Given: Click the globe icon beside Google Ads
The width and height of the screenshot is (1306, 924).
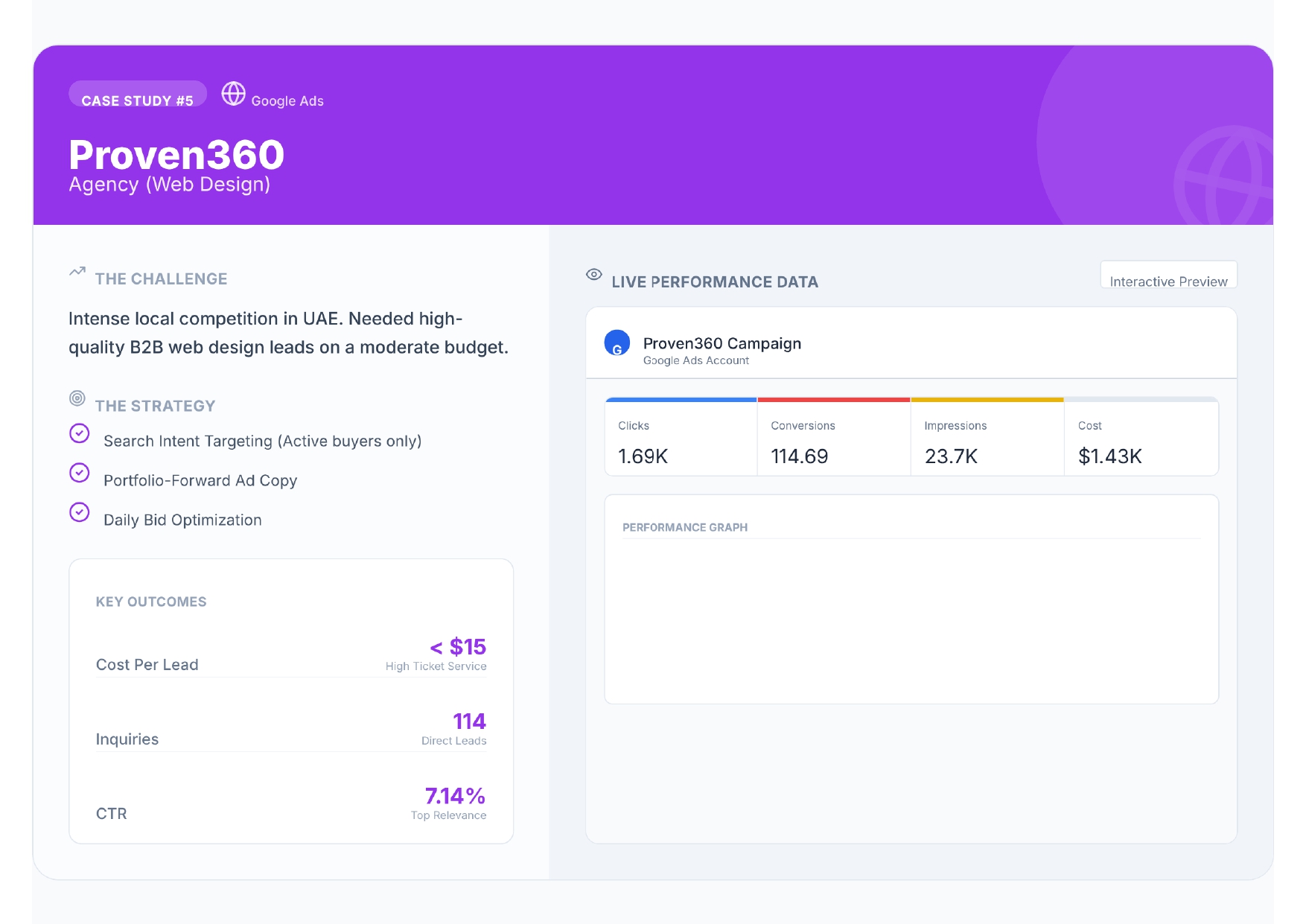Looking at the screenshot, I should [x=233, y=94].
